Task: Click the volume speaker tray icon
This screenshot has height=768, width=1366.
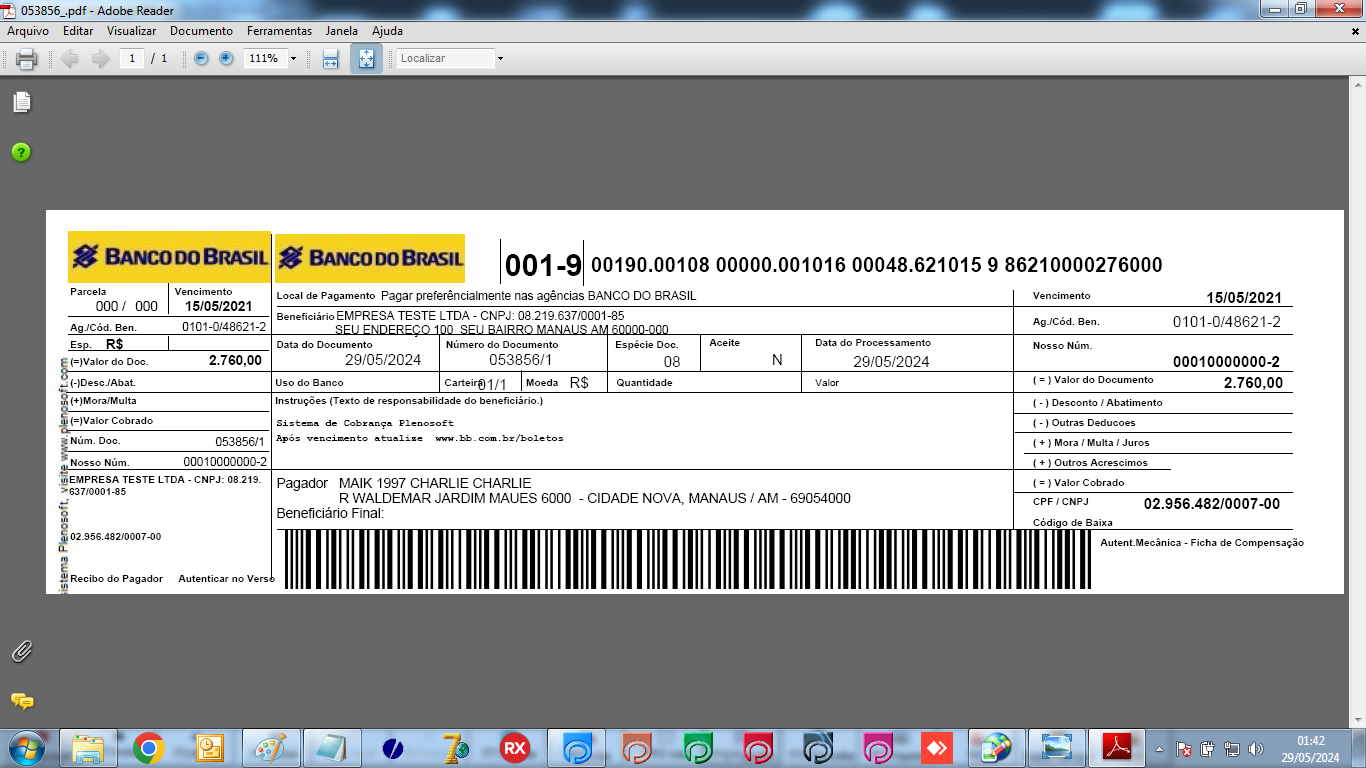Action: coord(1257,749)
